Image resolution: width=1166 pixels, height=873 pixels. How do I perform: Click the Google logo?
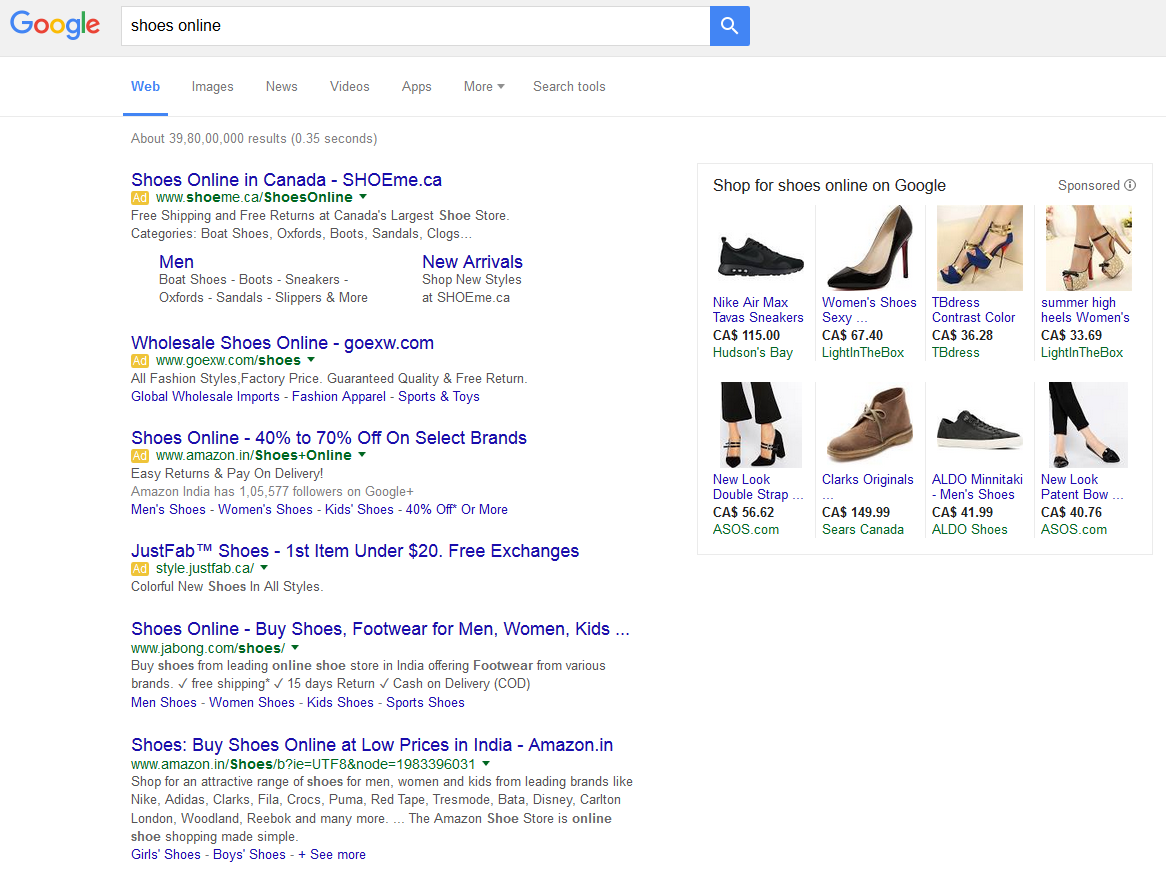coord(55,25)
